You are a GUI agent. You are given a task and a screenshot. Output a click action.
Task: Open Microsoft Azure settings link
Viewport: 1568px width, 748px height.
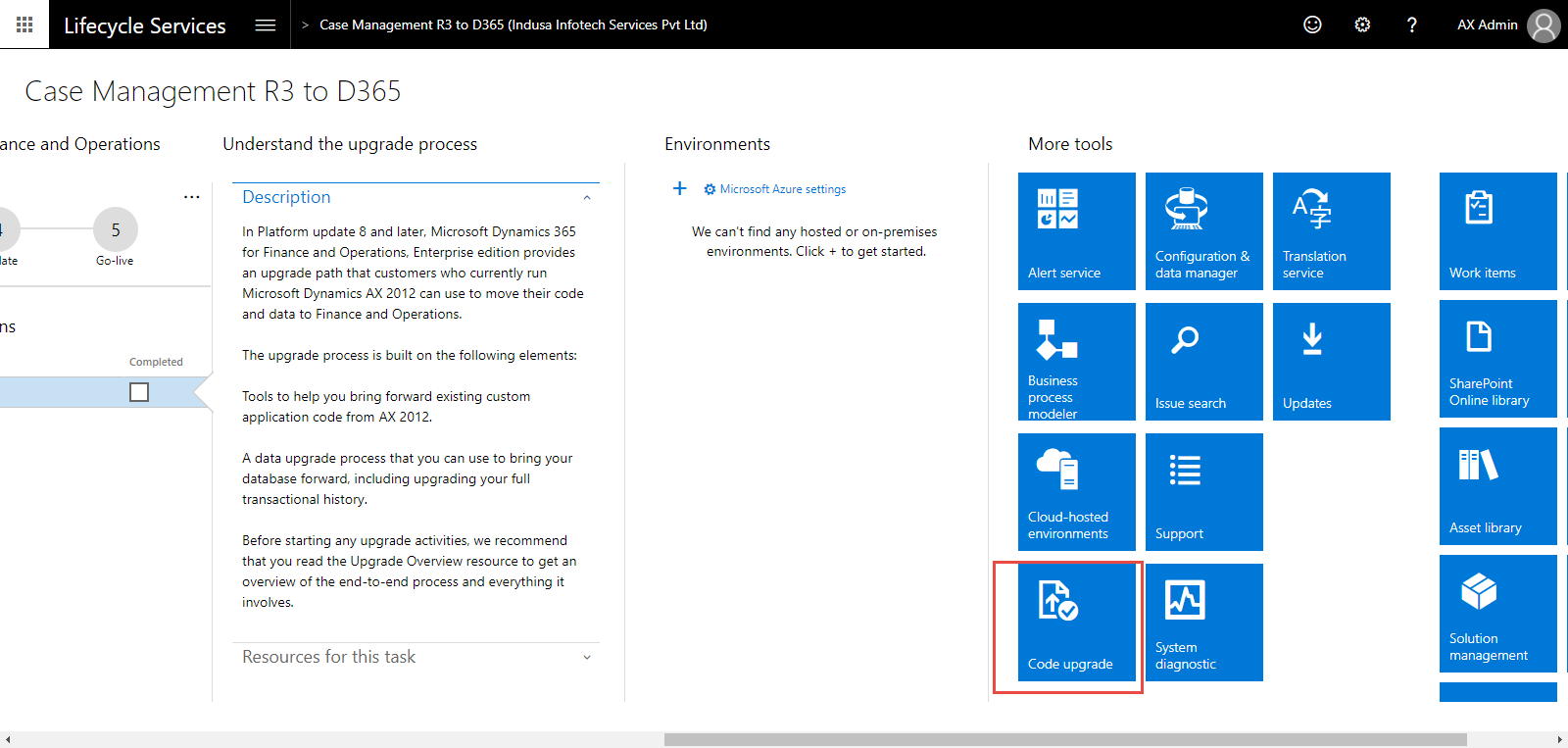click(775, 189)
